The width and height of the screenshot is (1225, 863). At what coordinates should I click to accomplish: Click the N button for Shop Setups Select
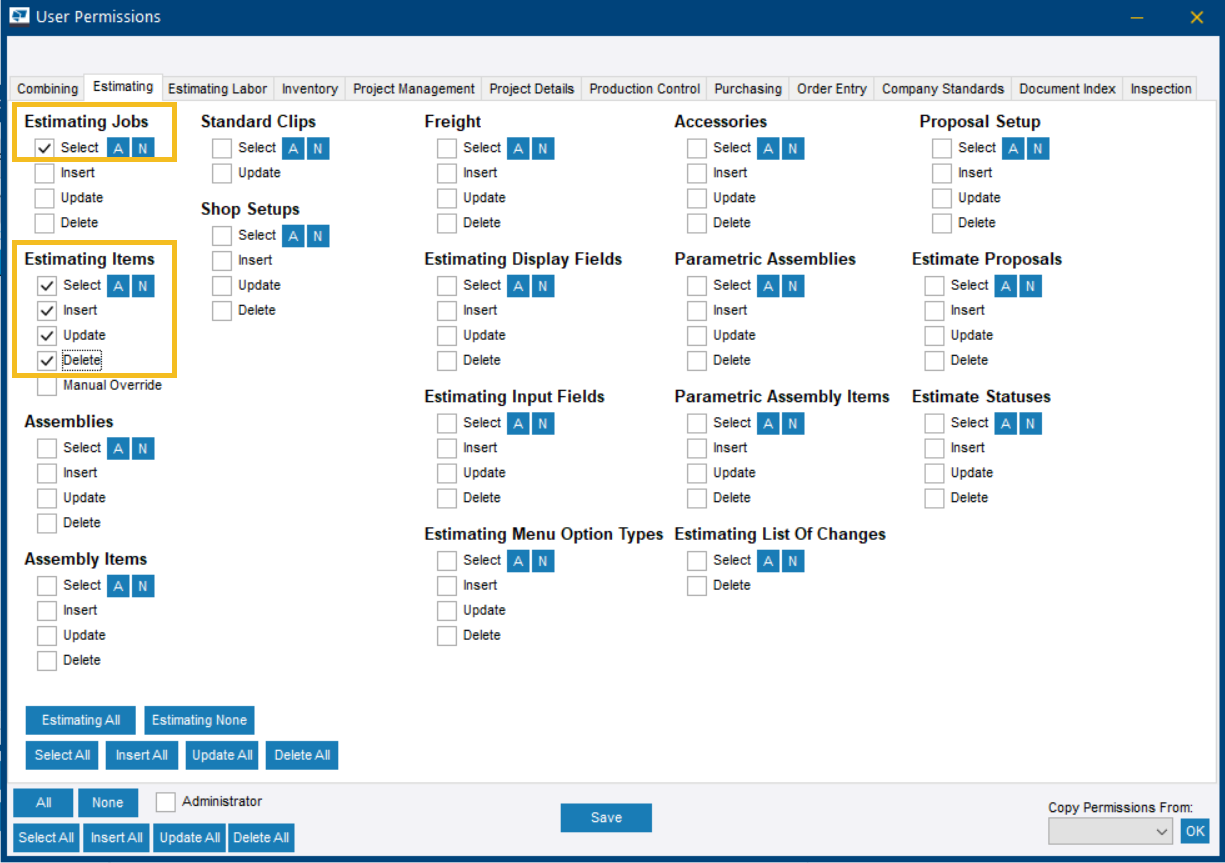tap(318, 236)
